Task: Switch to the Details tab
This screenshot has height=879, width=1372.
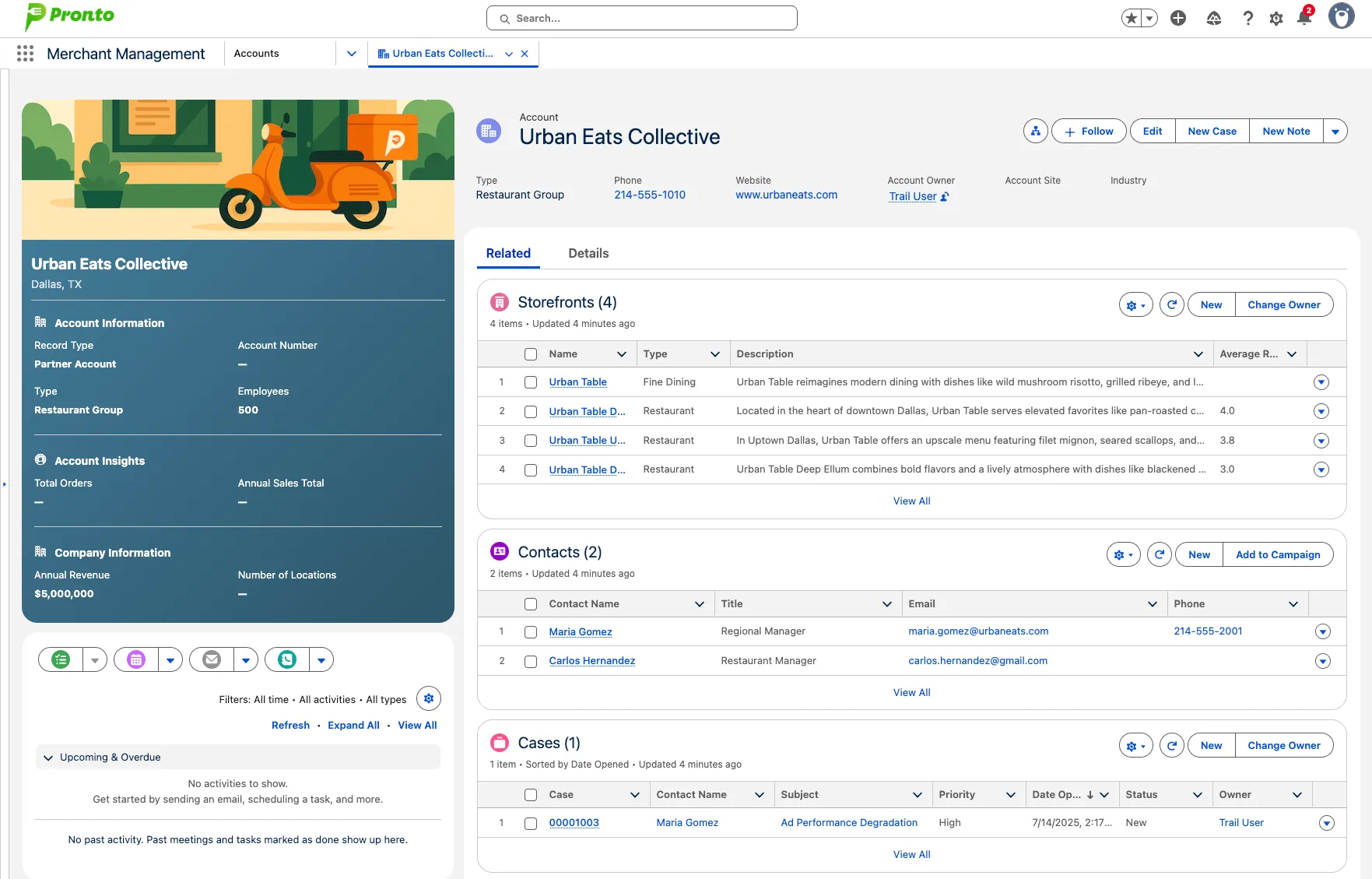Action: (588, 254)
